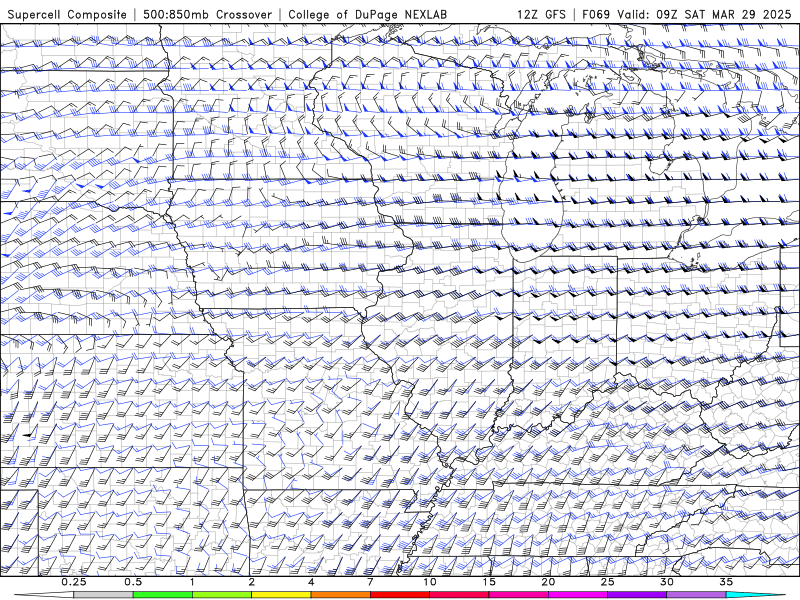Pick the red 7–10 color bar segment
The image size is (800, 600).
click(x=400, y=595)
